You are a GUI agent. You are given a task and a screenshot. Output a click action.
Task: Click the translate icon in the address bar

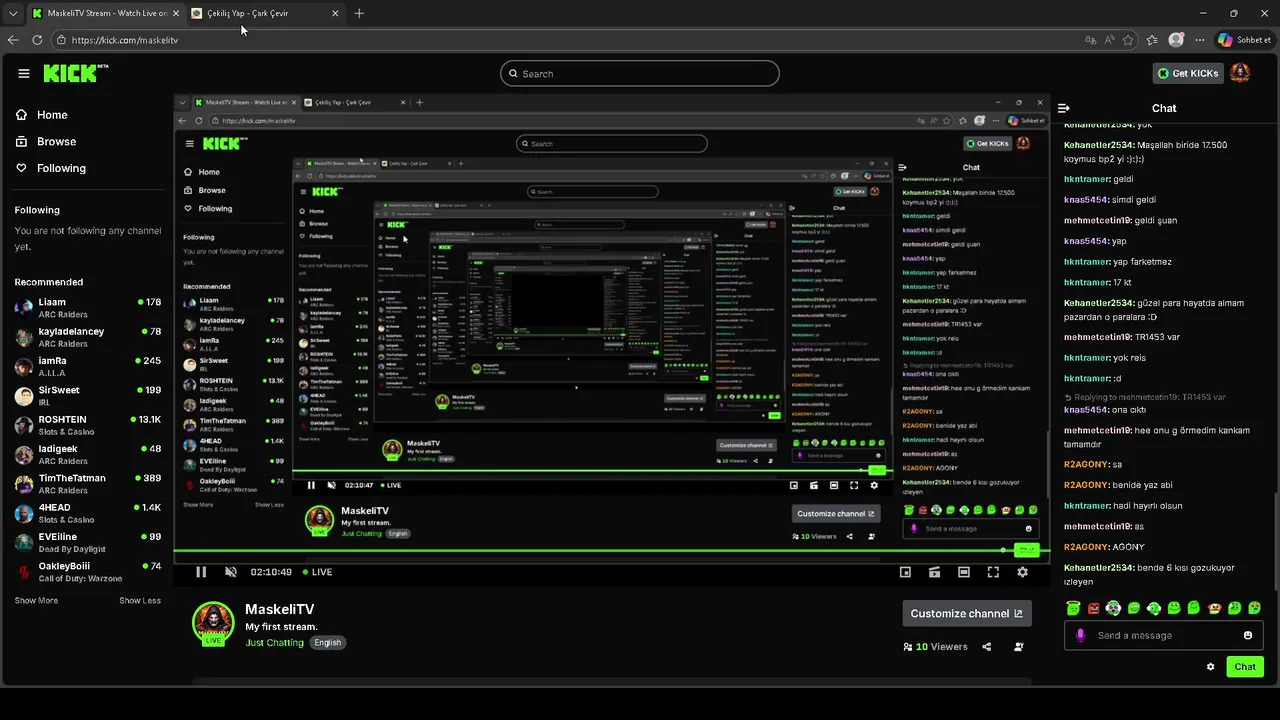coord(1091,40)
